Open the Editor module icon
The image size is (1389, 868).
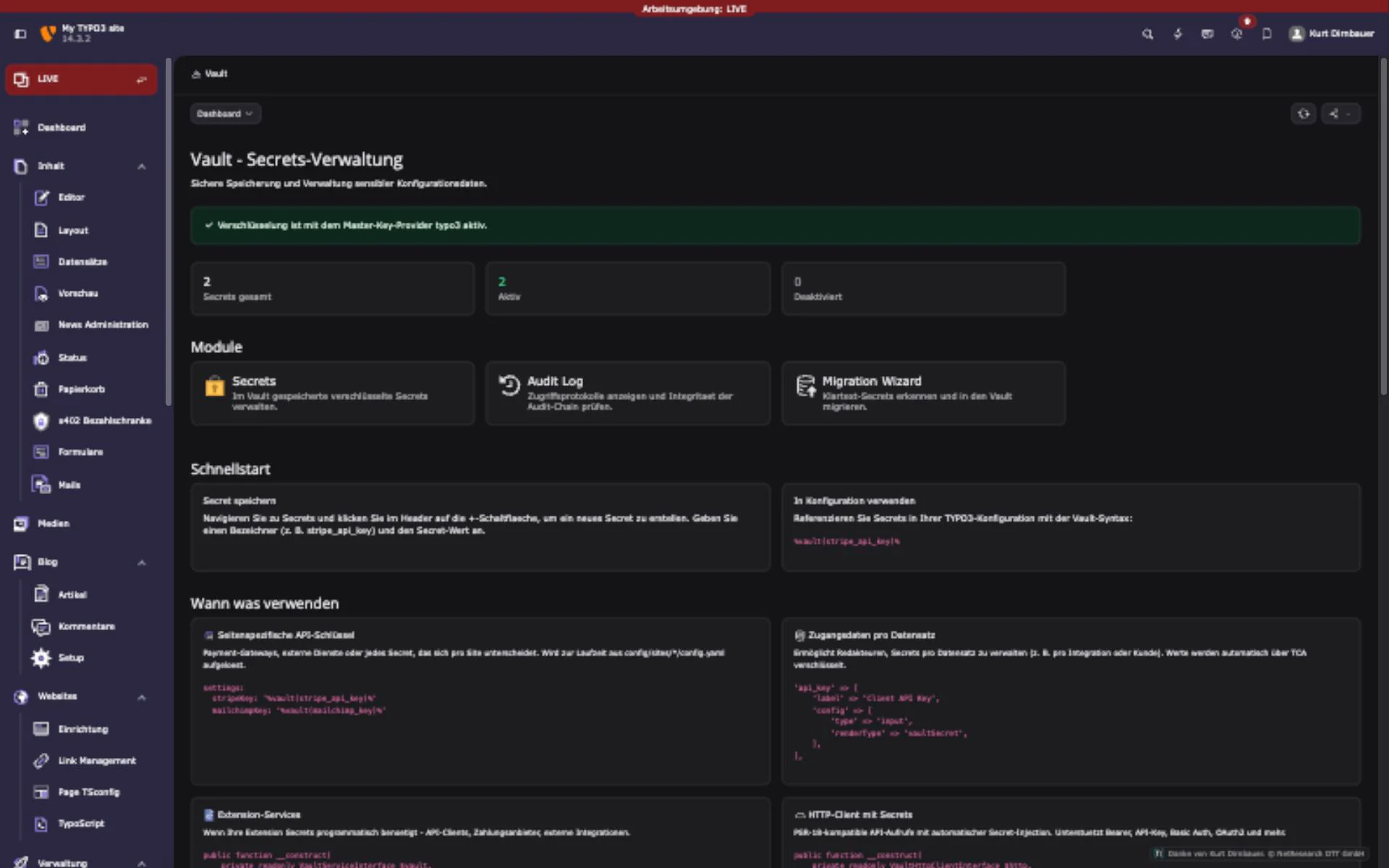[x=41, y=197]
